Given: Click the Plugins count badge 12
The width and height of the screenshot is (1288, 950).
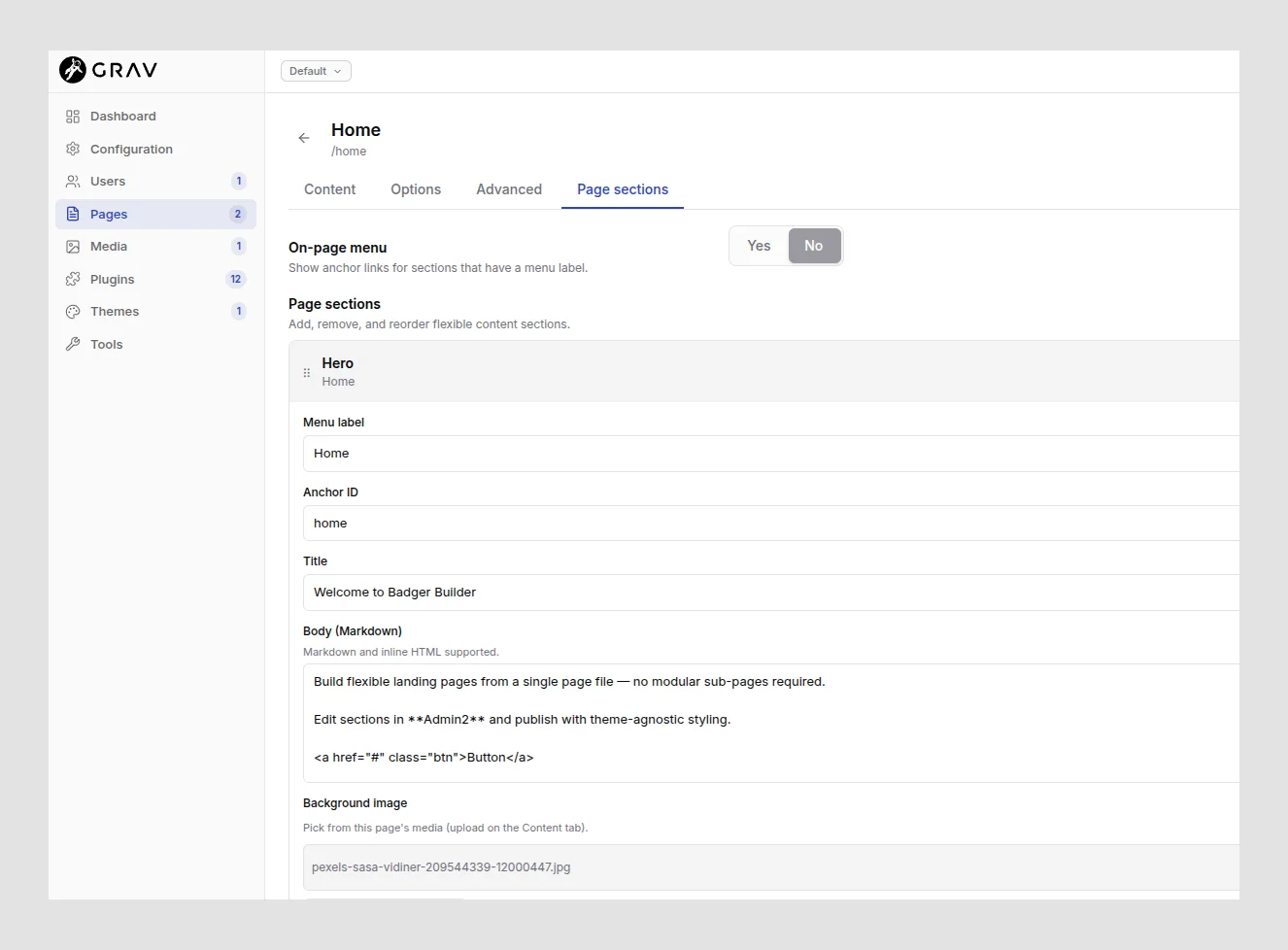Looking at the screenshot, I should 236,279.
